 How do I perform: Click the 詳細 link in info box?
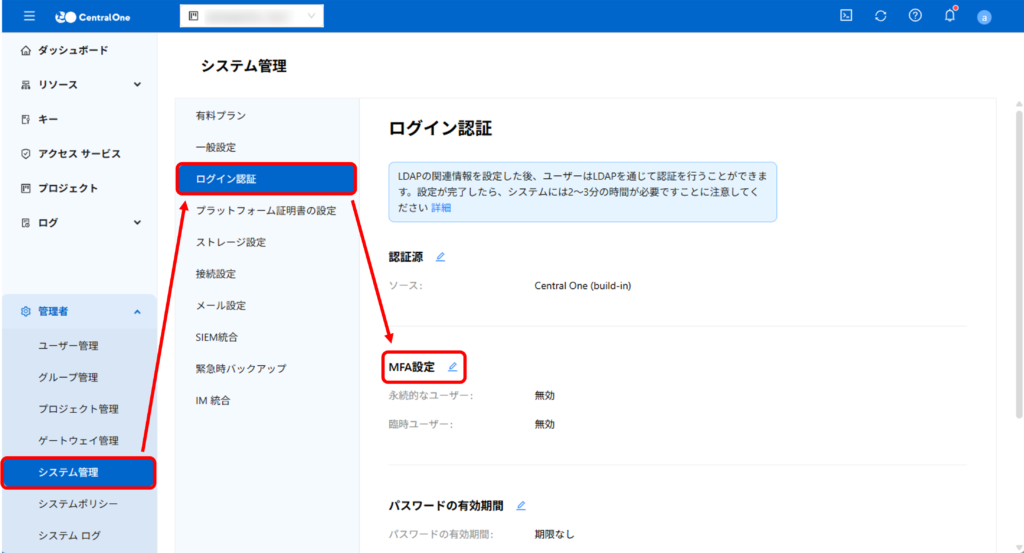tap(441, 208)
